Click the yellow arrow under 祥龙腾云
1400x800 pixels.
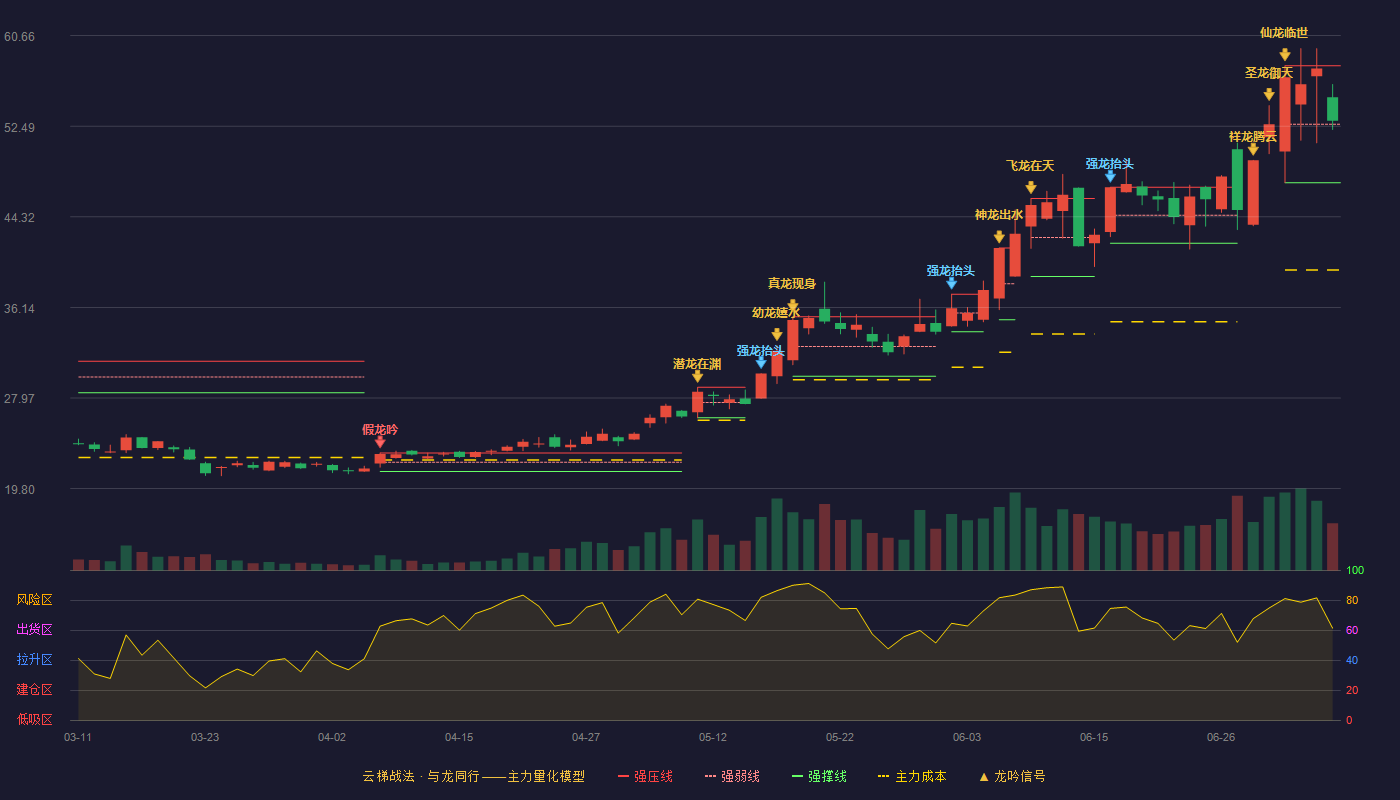[1253, 149]
